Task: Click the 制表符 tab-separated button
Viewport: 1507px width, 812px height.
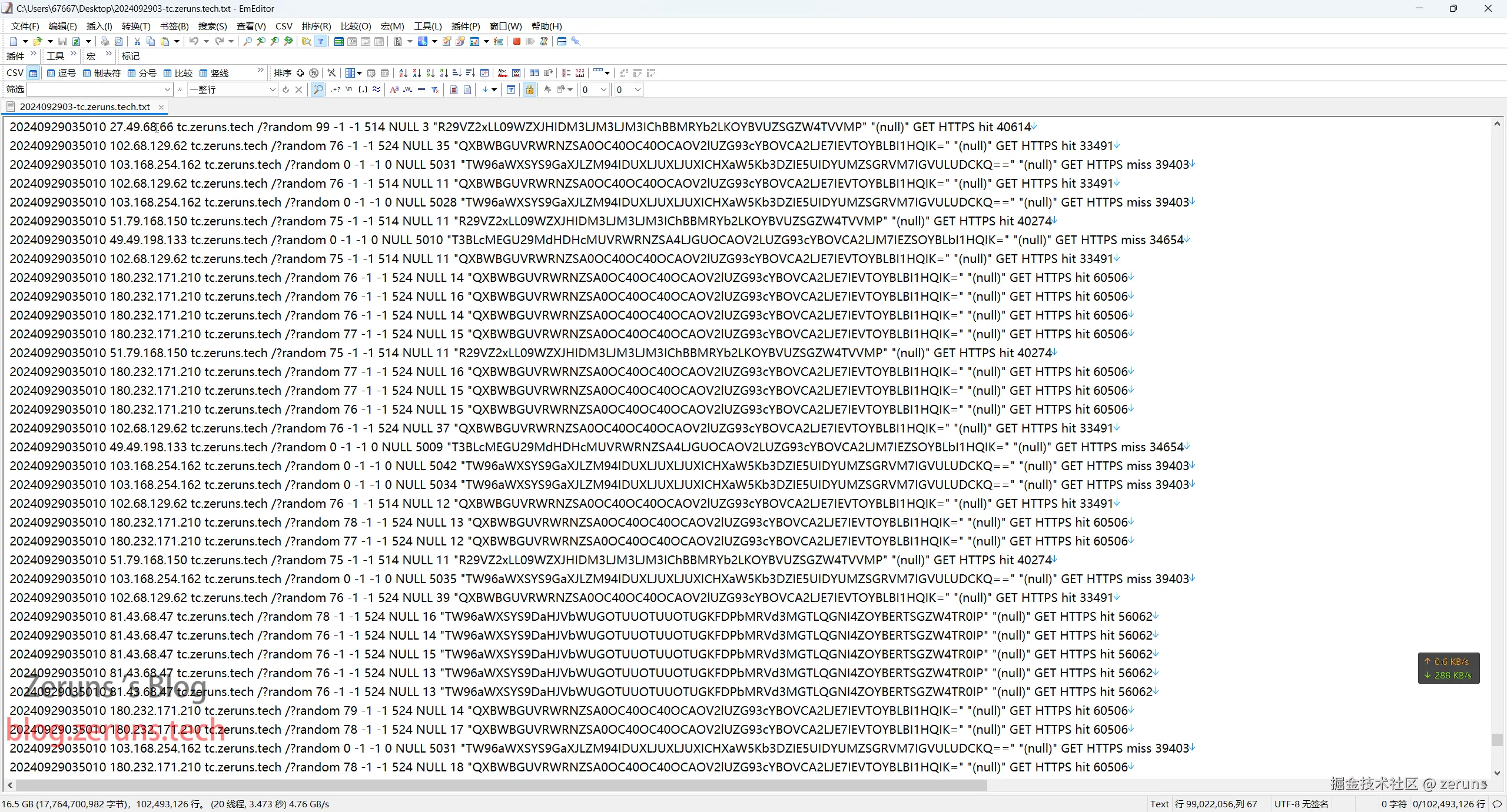Action: tap(102, 73)
